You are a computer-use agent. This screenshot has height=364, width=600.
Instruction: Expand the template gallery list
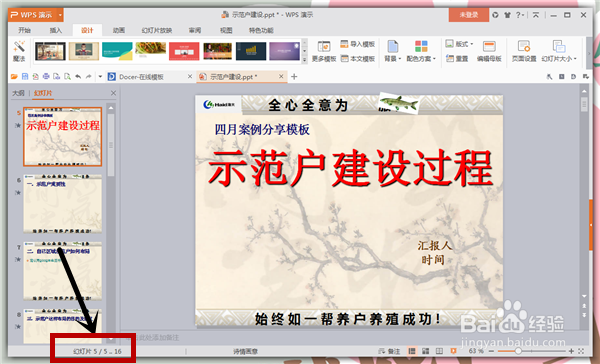tap(305, 60)
